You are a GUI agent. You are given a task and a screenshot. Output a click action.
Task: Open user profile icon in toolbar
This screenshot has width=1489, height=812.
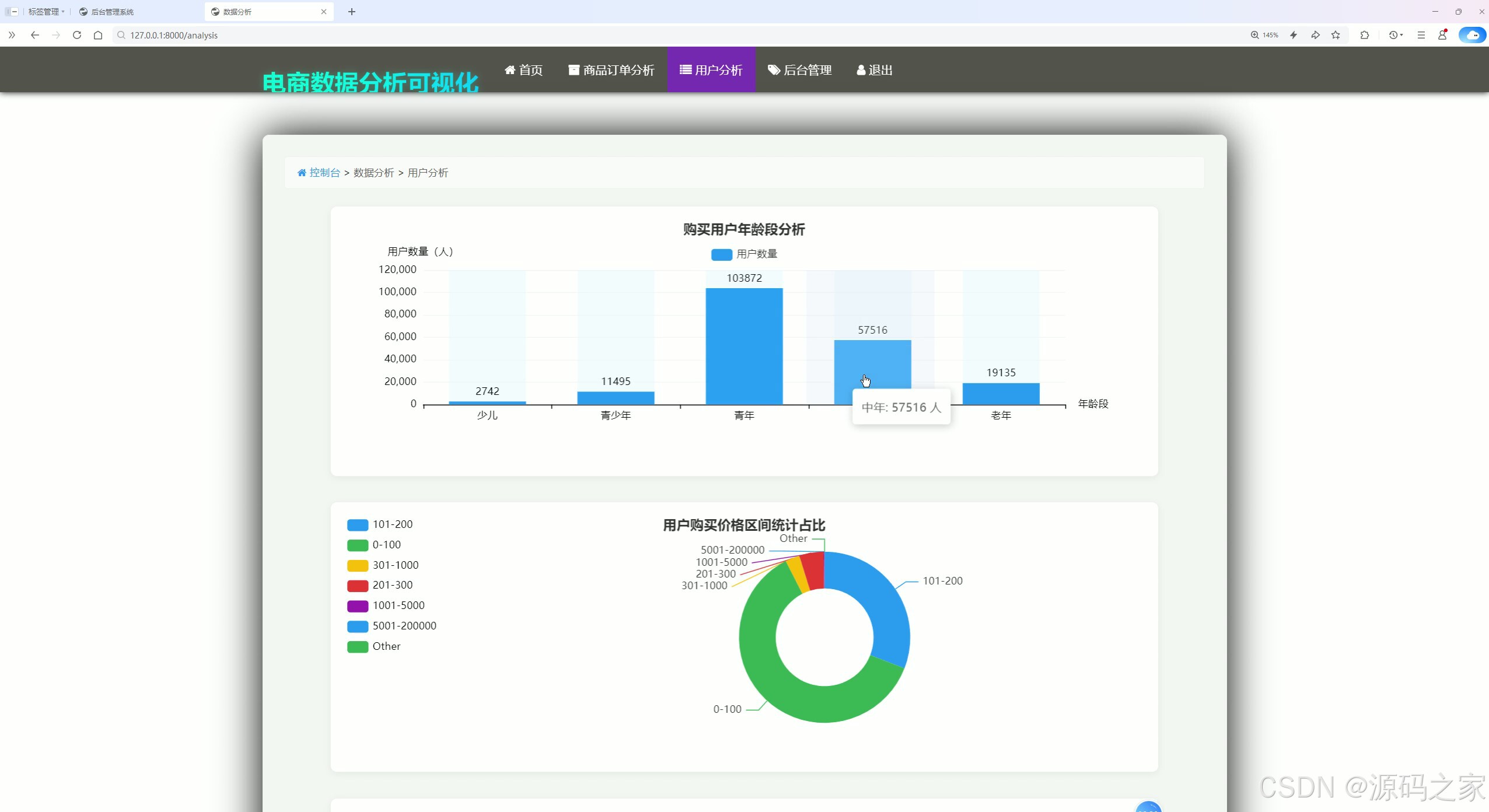pyautogui.click(x=1442, y=35)
